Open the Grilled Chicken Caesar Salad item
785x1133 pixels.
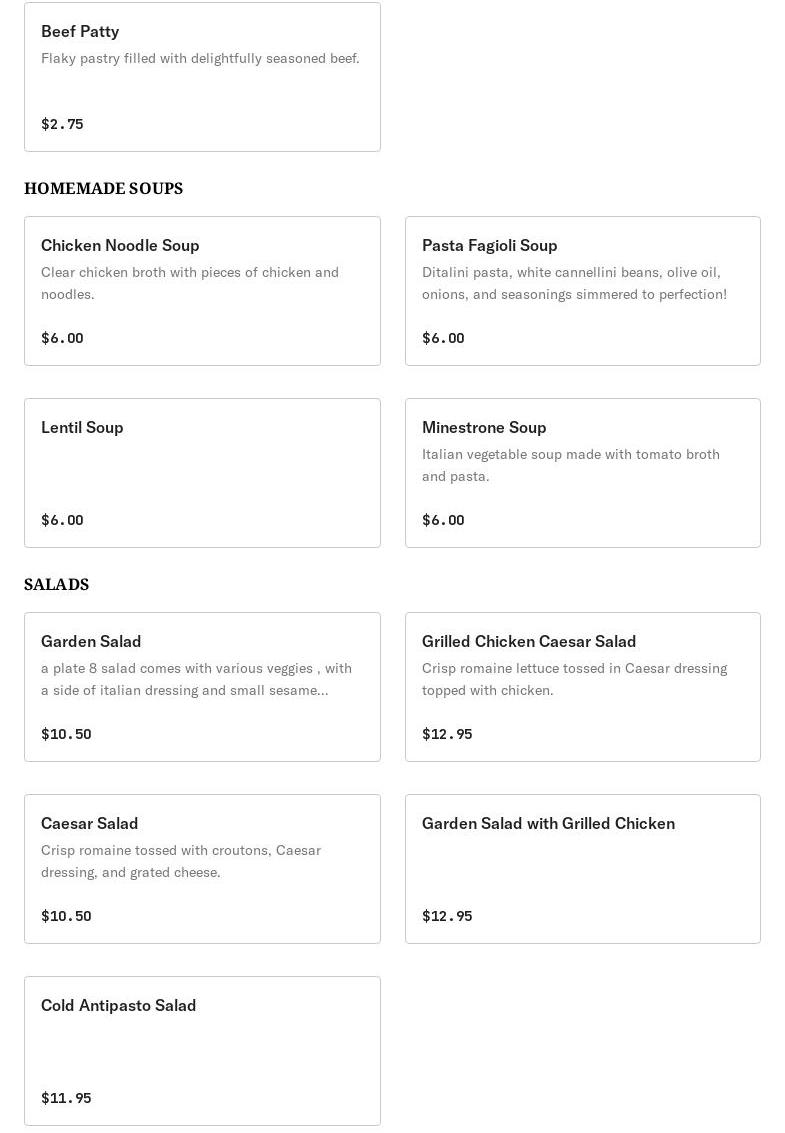point(582,687)
